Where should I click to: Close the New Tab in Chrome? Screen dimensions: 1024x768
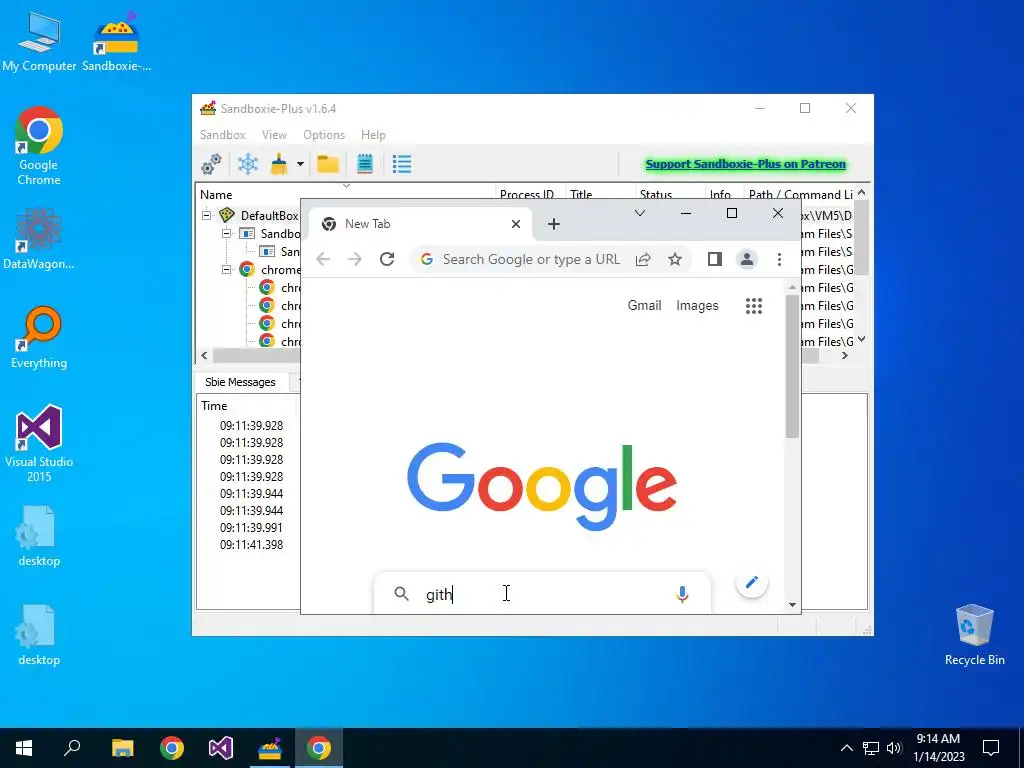[516, 224]
